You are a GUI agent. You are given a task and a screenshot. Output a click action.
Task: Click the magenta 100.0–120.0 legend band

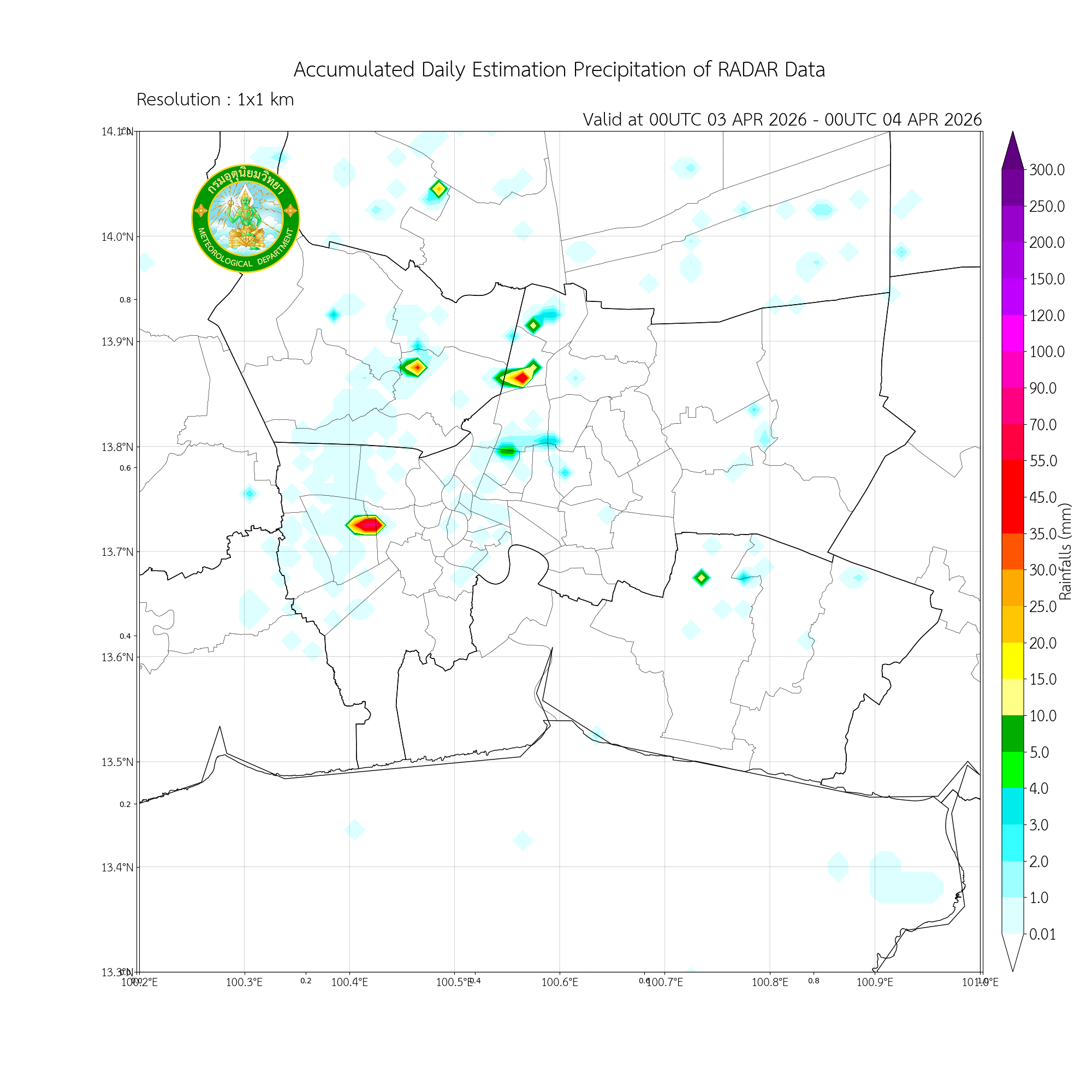pyautogui.click(x=1012, y=333)
